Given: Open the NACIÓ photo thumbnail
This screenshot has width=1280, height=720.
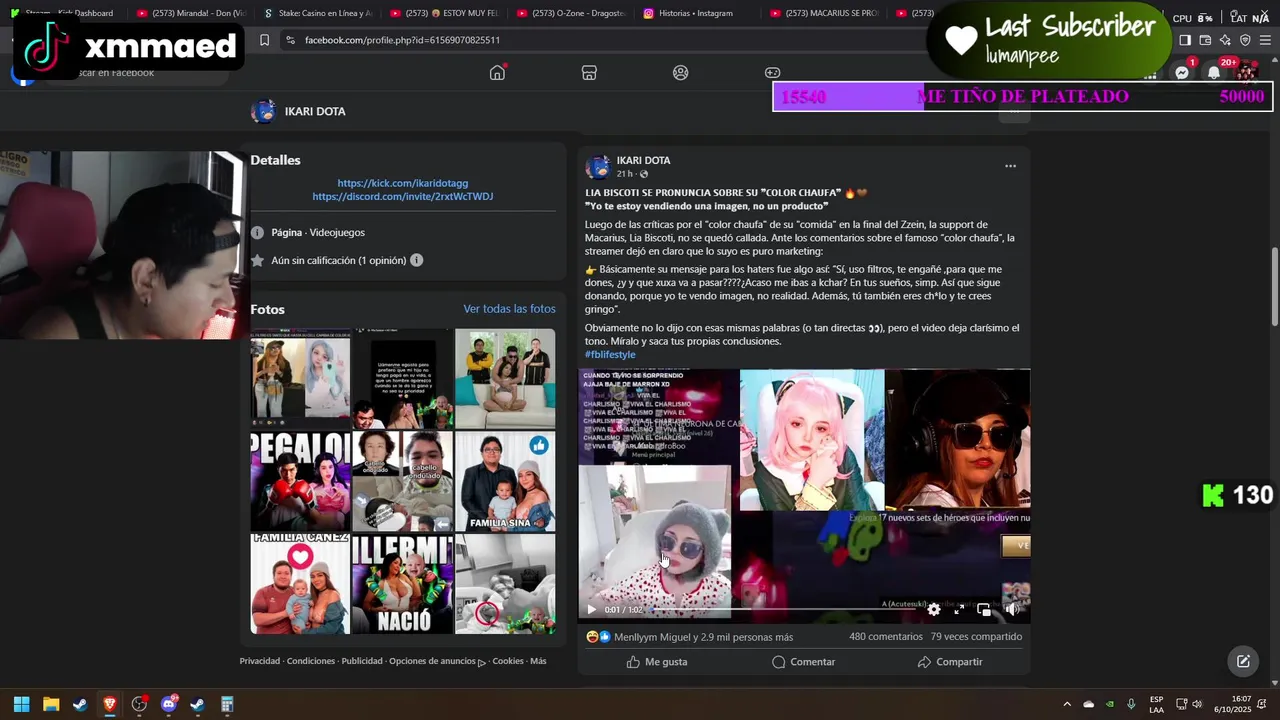Looking at the screenshot, I should coord(402,584).
